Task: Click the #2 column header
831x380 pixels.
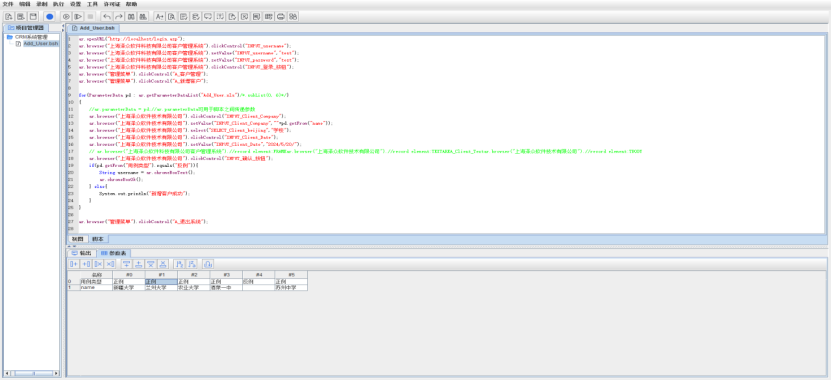Action: (193, 275)
